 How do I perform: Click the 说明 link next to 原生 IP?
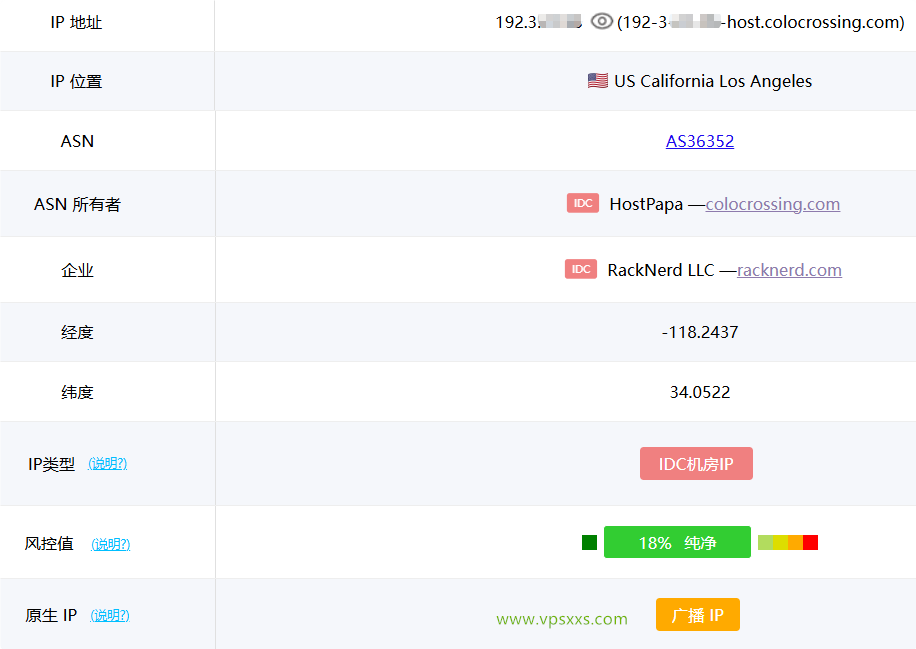110,615
